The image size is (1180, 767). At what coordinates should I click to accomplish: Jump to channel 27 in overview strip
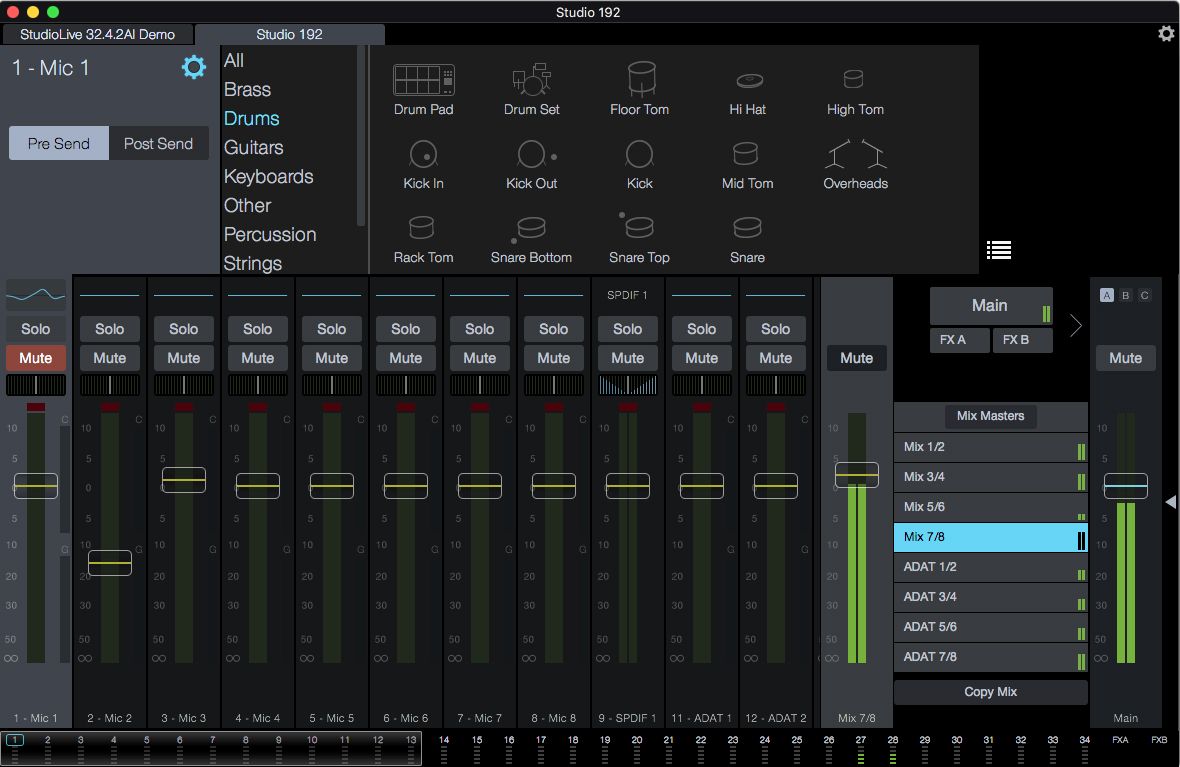(861, 749)
